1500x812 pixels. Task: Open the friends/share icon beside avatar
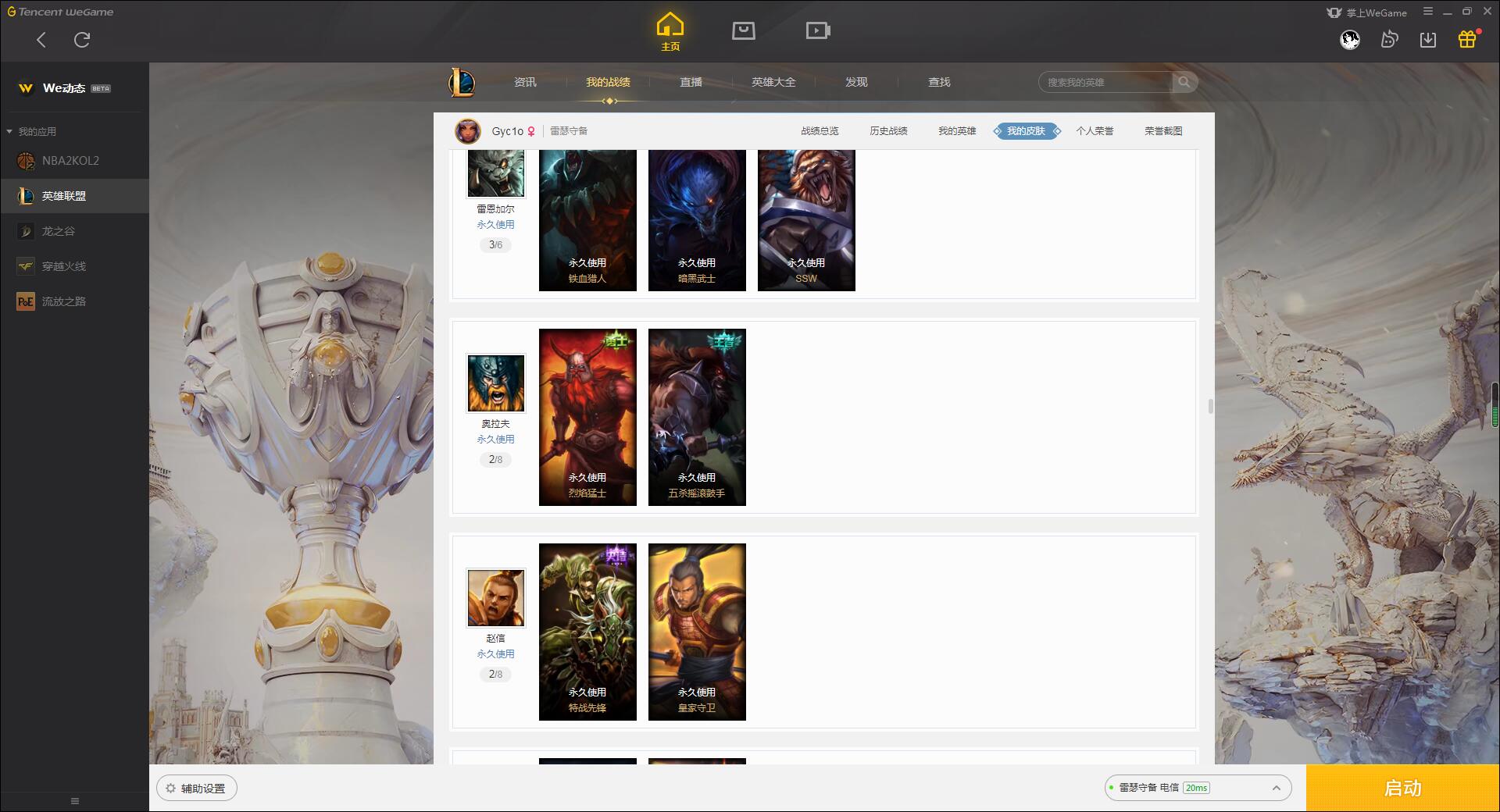[1389, 39]
